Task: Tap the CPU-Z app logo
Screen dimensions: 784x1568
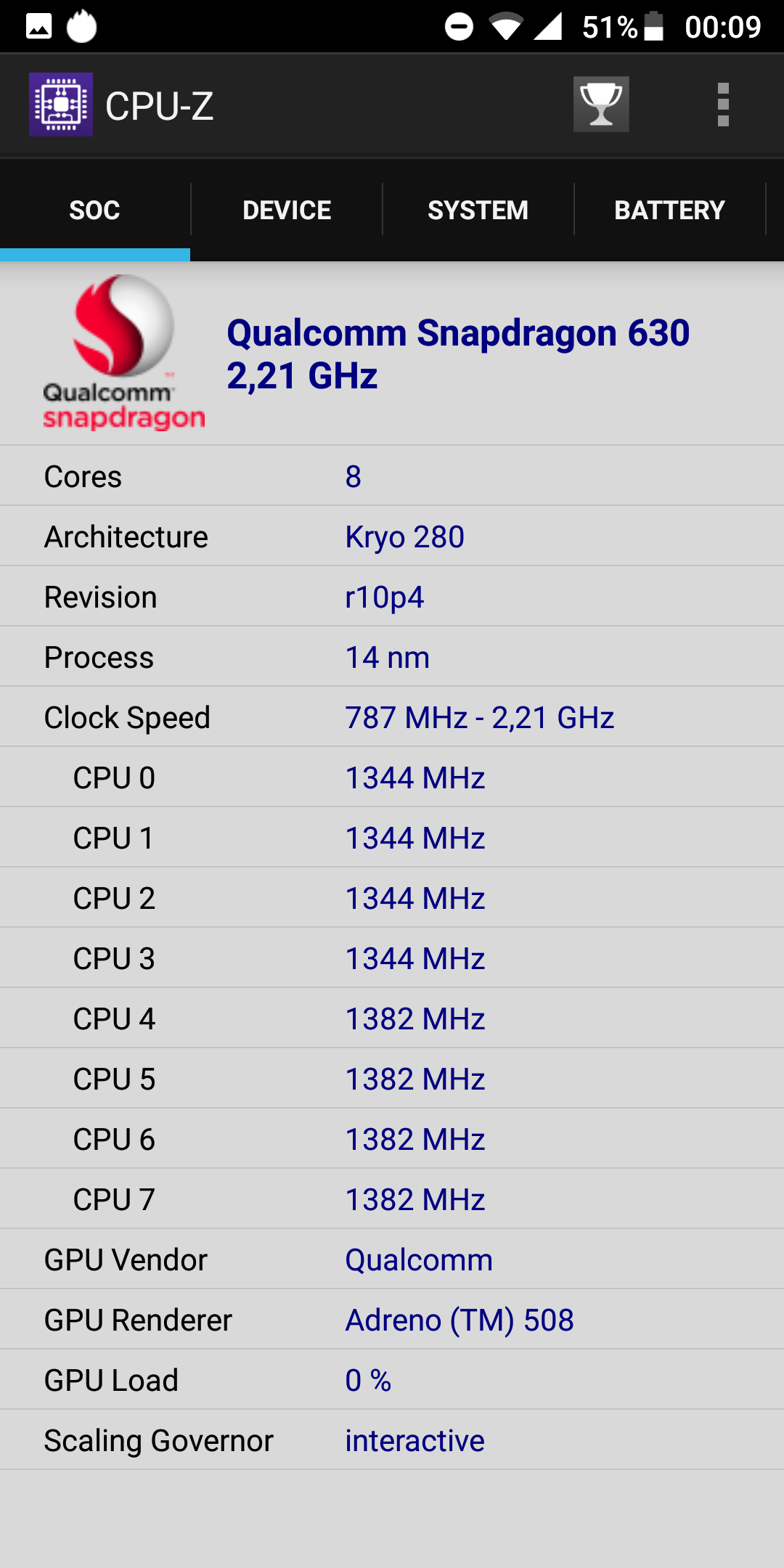Action: 61,105
